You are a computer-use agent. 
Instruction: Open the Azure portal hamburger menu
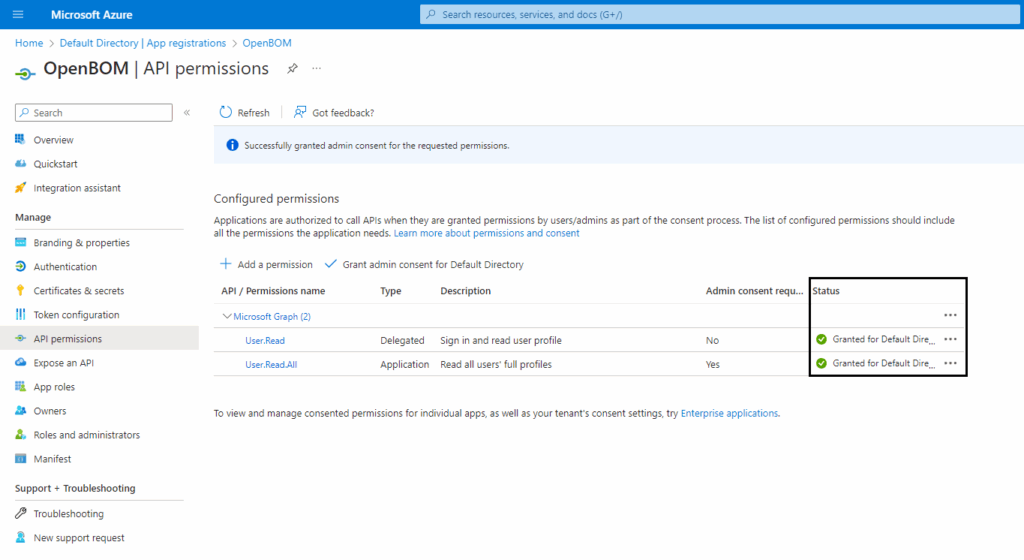click(18, 14)
